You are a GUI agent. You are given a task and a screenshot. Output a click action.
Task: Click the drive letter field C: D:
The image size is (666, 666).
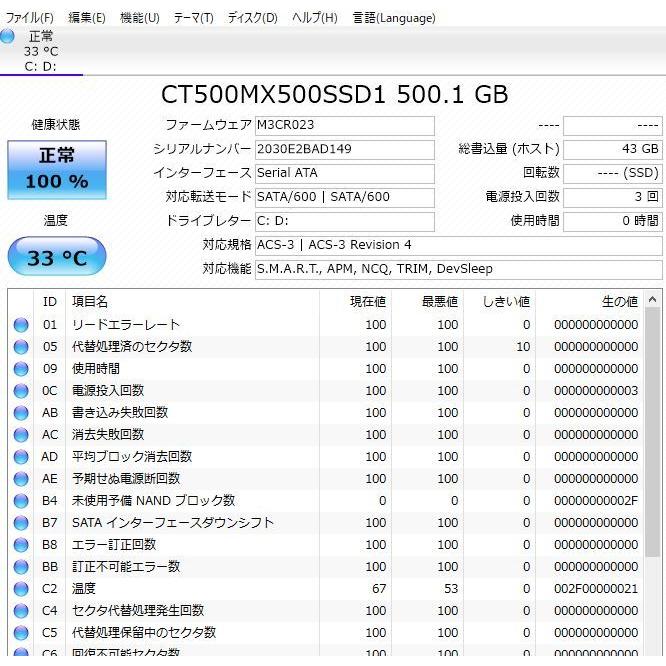click(344, 221)
